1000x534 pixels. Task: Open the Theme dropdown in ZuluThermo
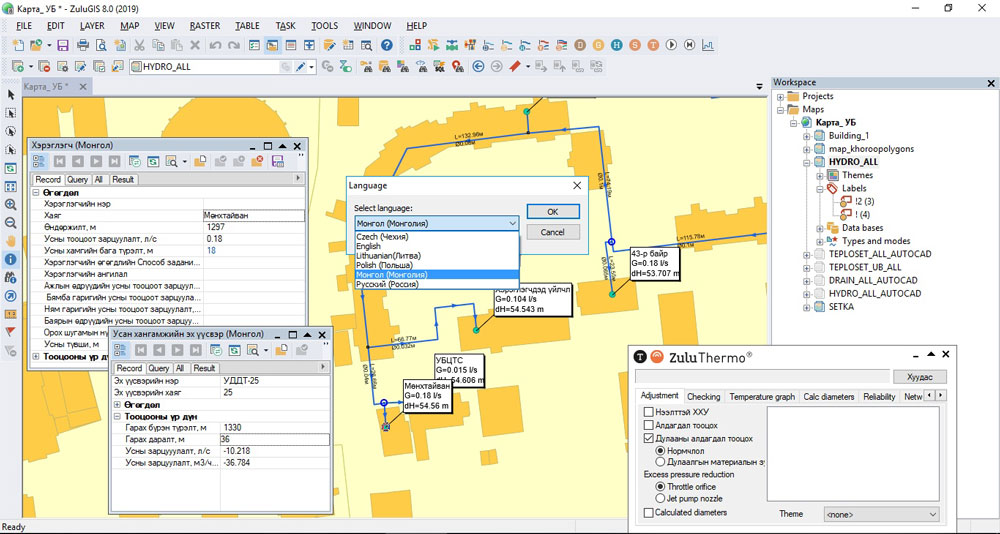click(x=880, y=514)
